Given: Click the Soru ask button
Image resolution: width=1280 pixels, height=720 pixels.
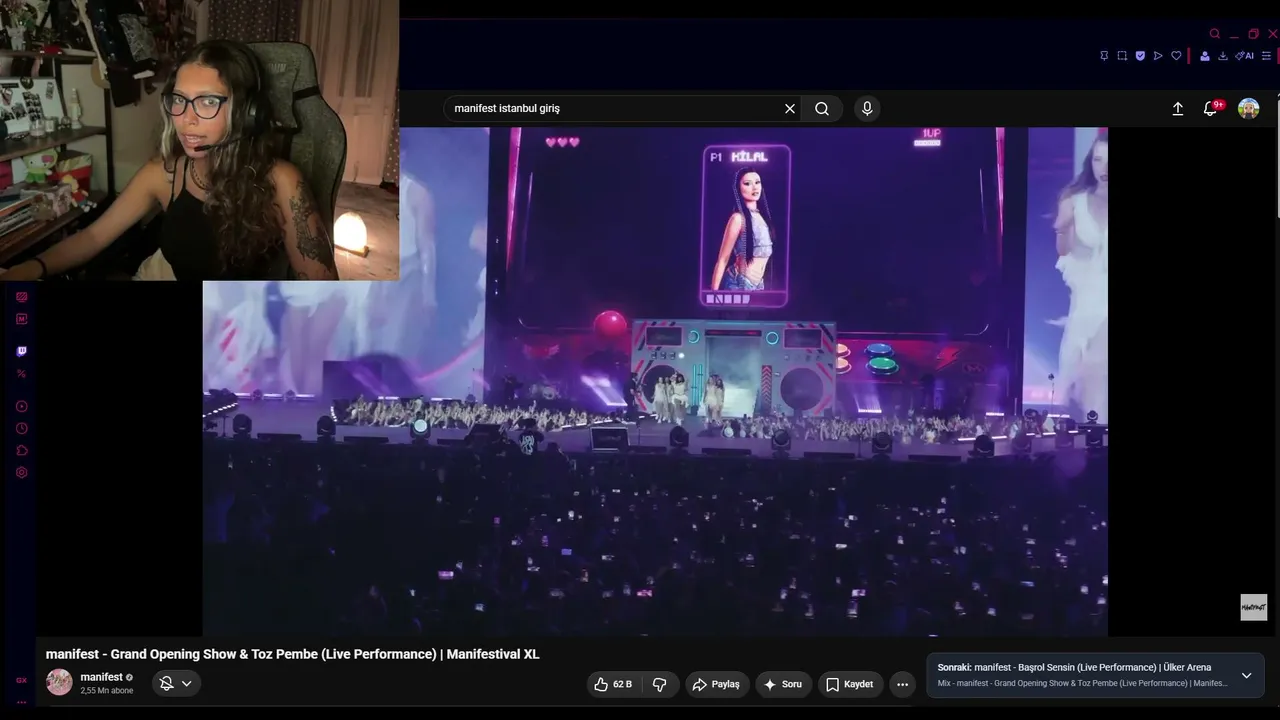Looking at the screenshot, I should (x=783, y=684).
